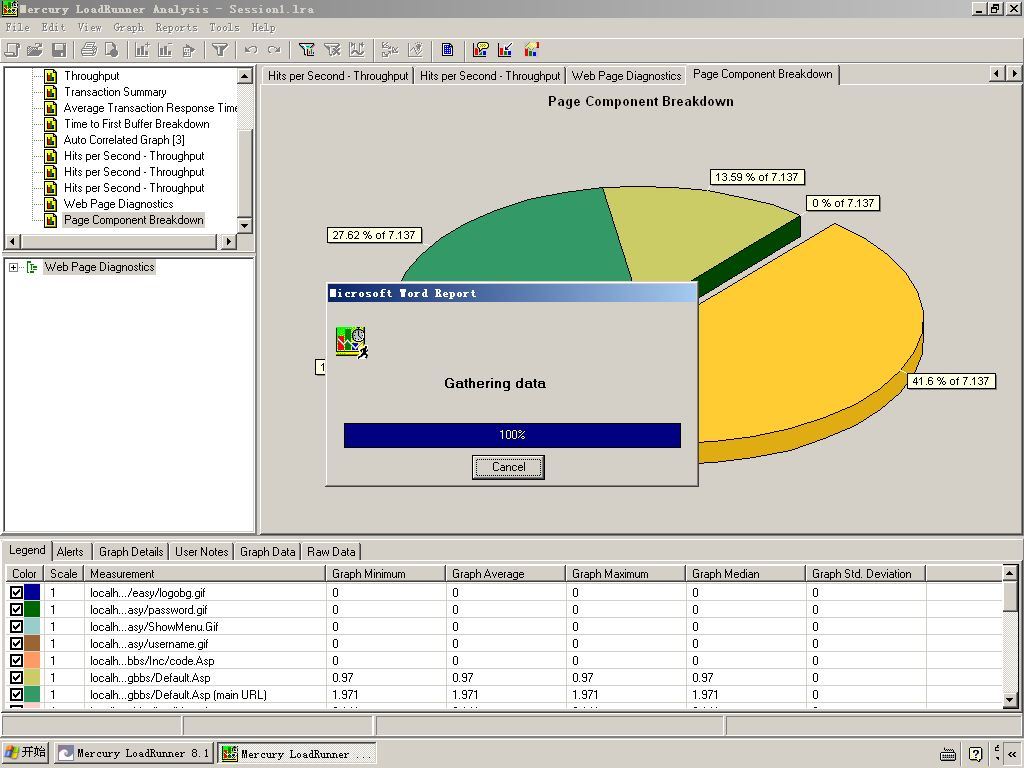
Task: Click the New session toolbar icon
Action: coord(12,50)
